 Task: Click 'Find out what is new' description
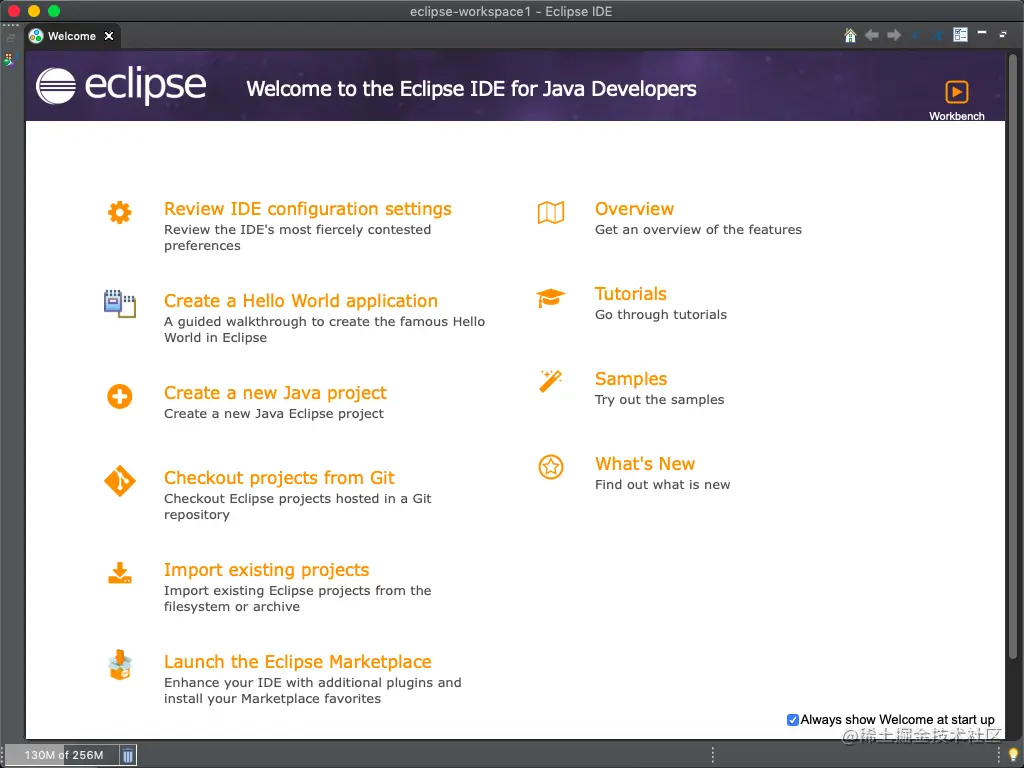click(x=662, y=485)
